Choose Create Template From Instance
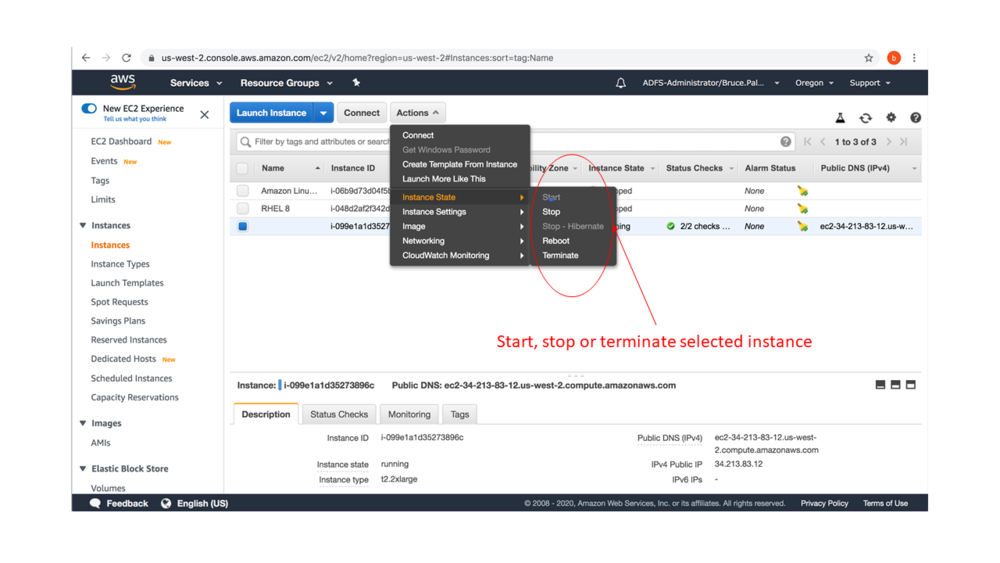 [x=460, y=165]
